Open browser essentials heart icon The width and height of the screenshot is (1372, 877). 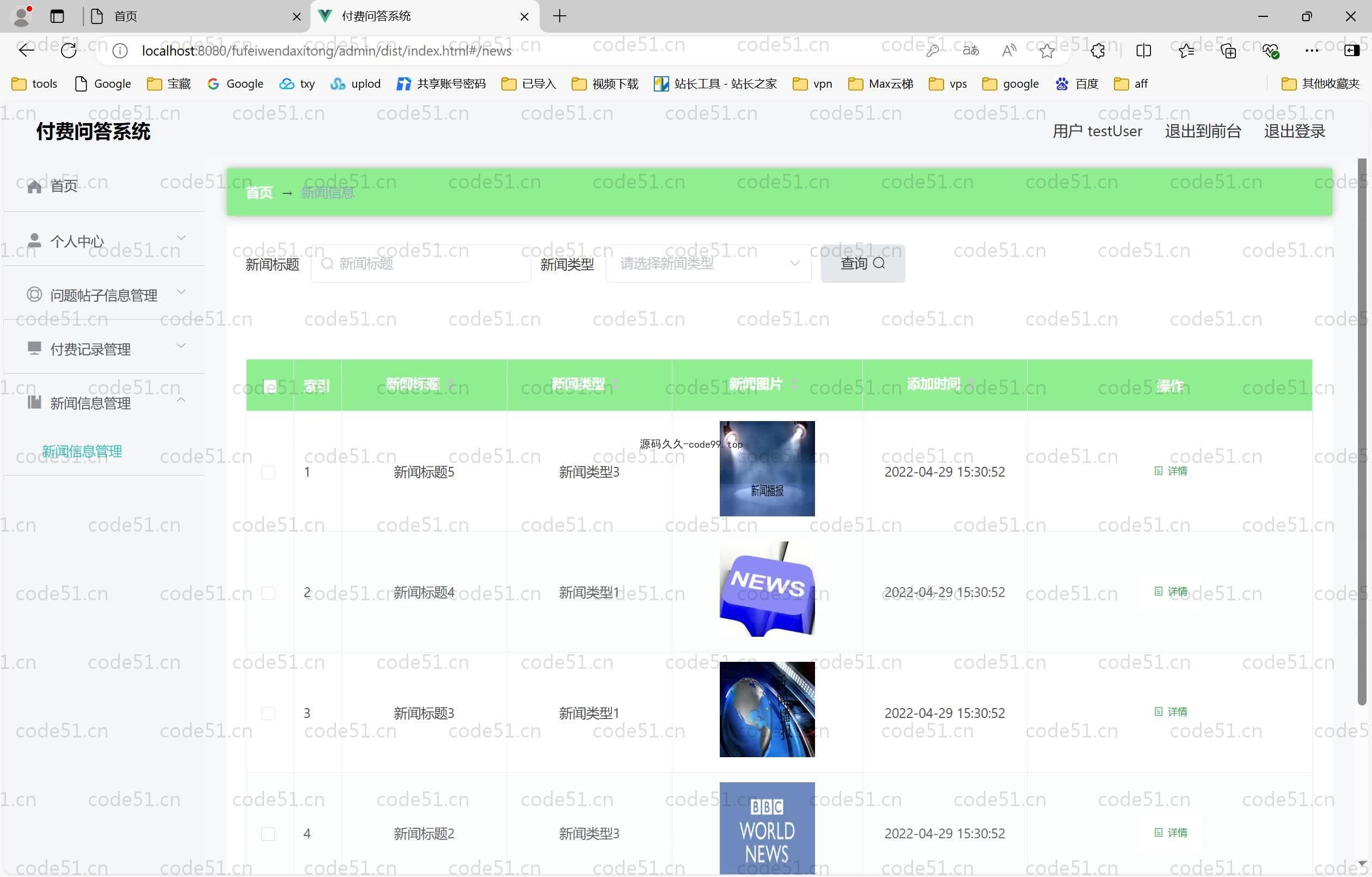pos(1271,51)
